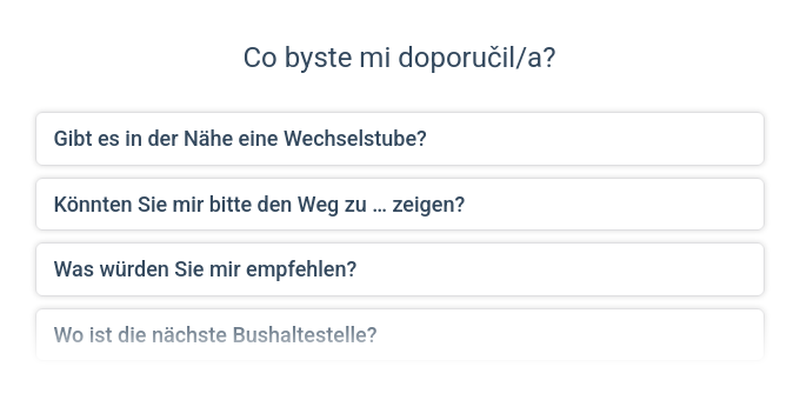Select "Wo ist die nächste Bushaltestelle?" option
The height and width of the screenshot is (400, 800).
coord(400,334)
